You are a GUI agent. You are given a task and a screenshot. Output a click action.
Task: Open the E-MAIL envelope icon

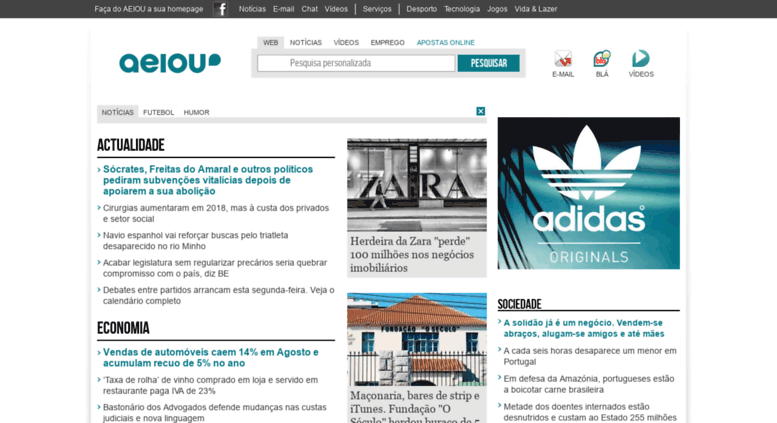pyautogui.click(x=563, y=59)
